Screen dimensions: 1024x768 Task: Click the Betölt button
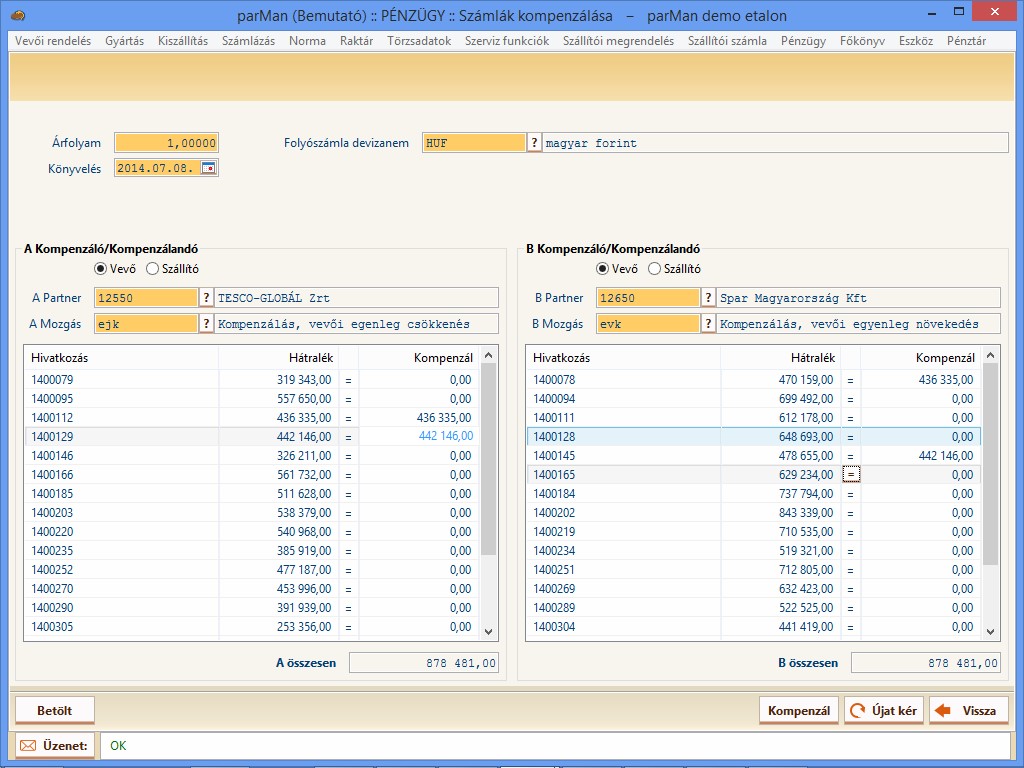point(55,711)
